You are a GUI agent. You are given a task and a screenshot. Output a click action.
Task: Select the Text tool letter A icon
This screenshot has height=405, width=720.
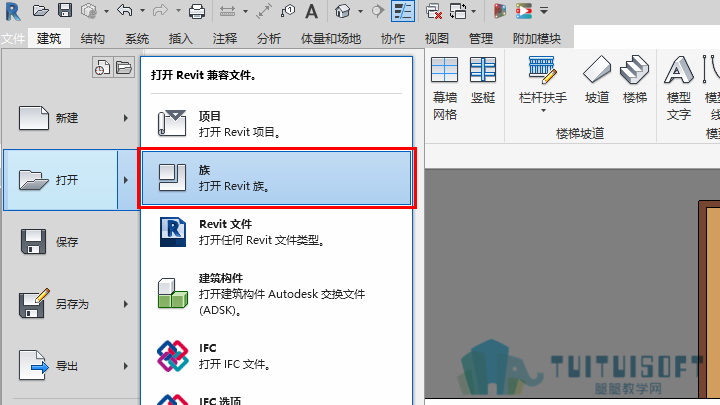point(311,11)
